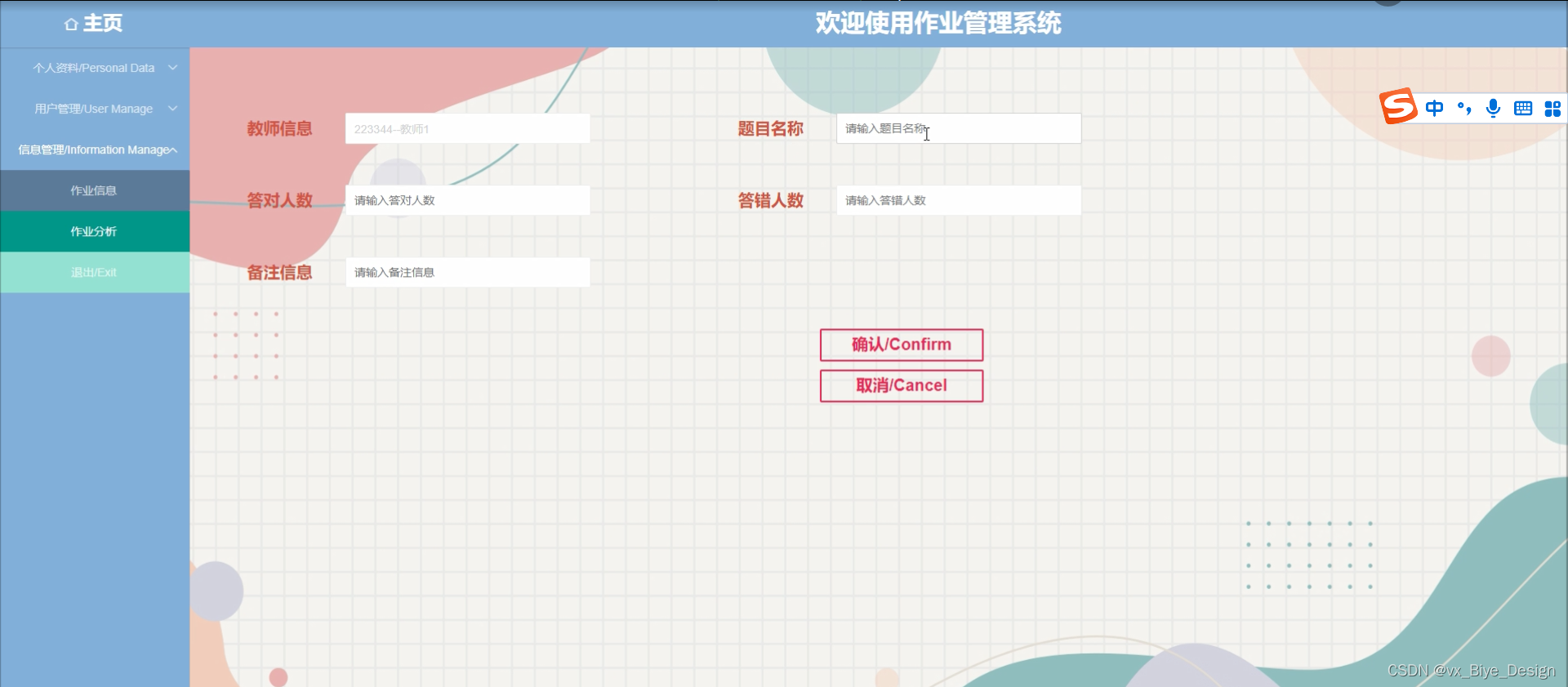Open the 主页 home link

102,24
